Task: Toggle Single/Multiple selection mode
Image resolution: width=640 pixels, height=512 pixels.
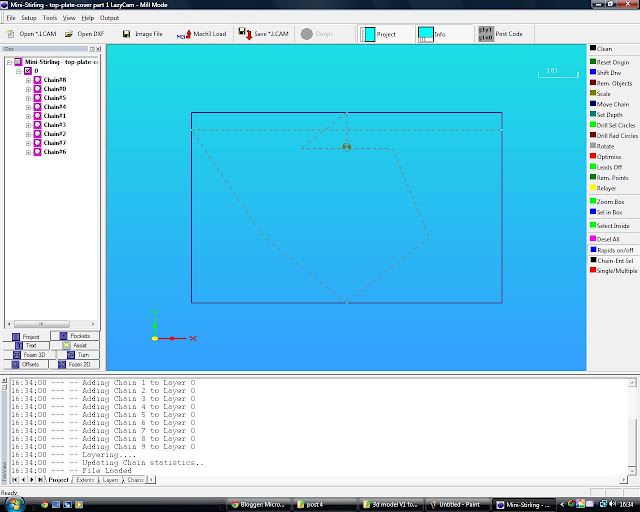Action: point(613,271)
